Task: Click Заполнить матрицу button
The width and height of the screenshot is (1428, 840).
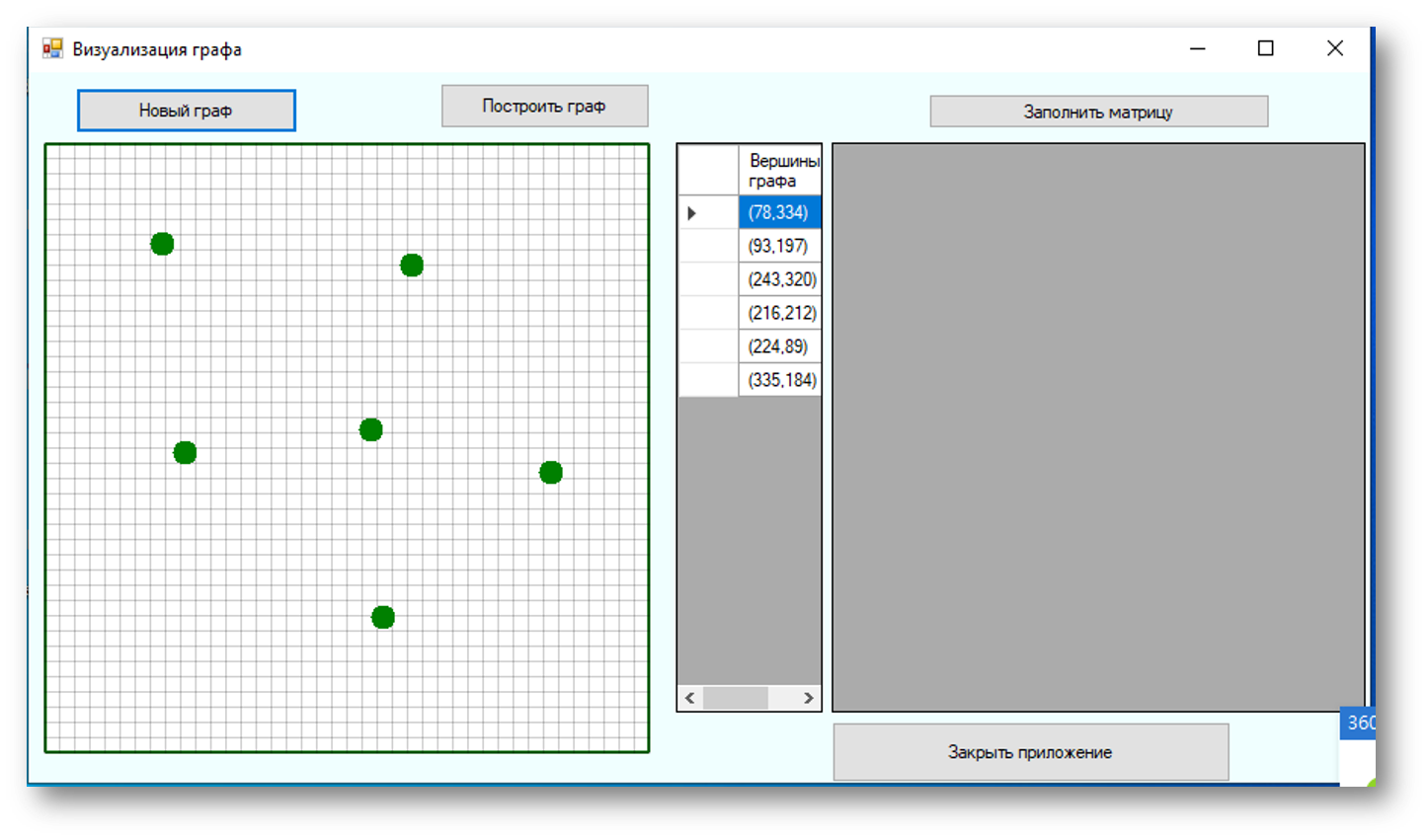Action: click(1098, 112)
